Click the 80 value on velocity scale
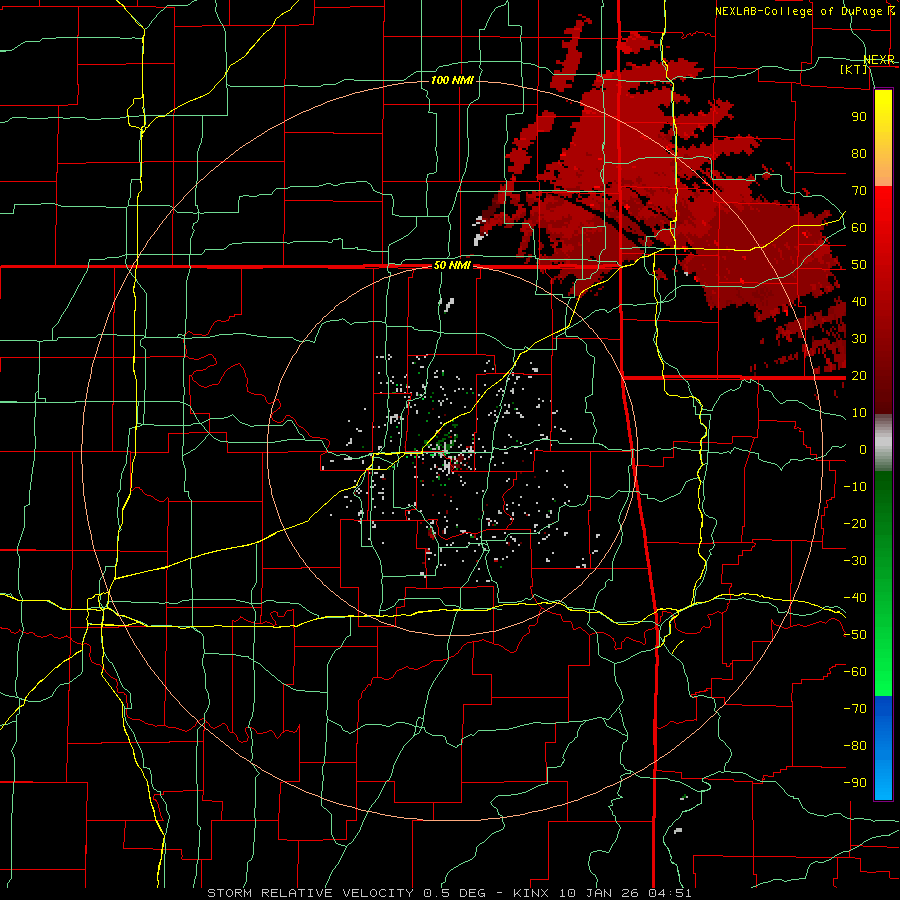 coord(859,153)
